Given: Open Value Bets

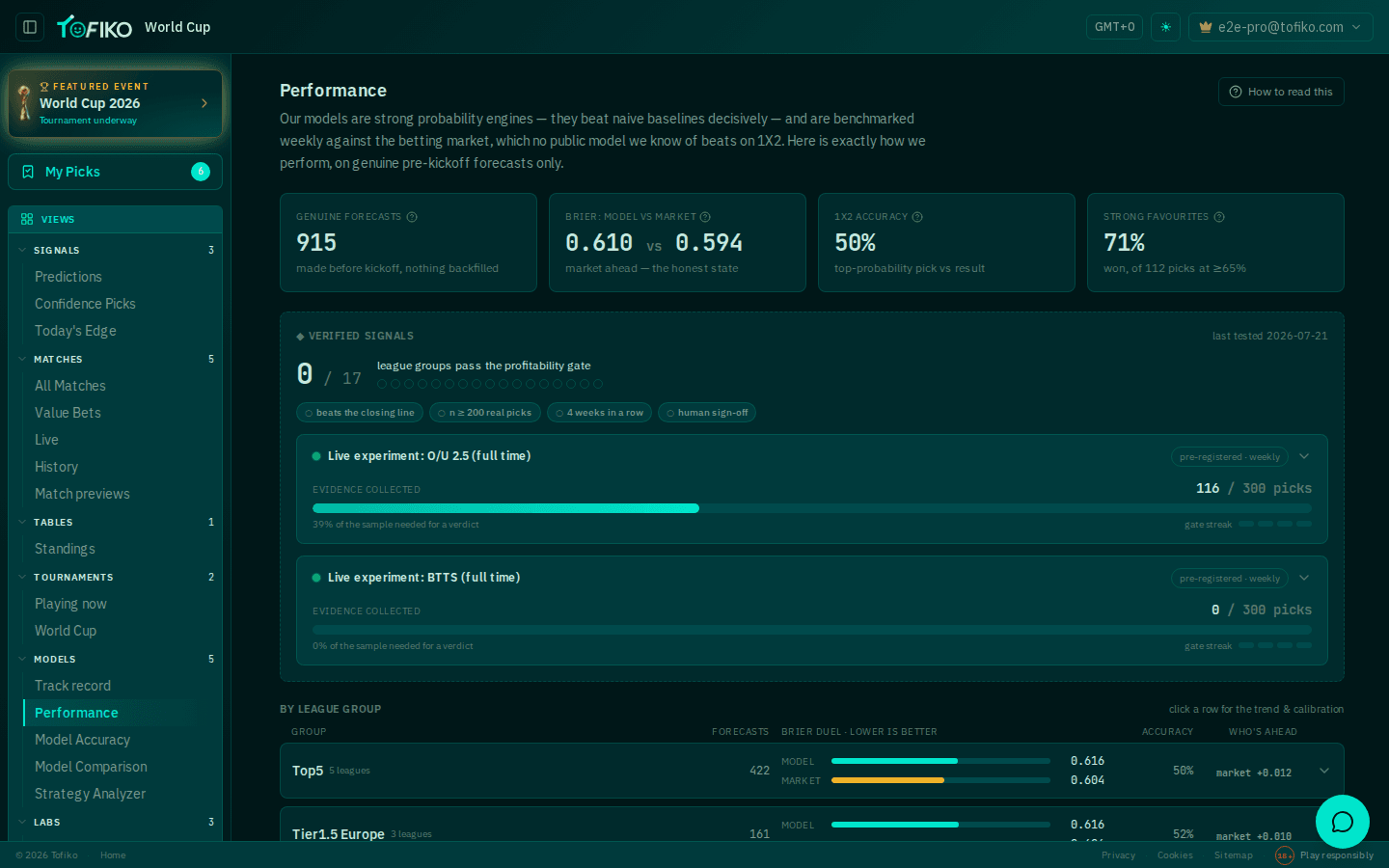Looking at the screenshot, I should point(68,413).
